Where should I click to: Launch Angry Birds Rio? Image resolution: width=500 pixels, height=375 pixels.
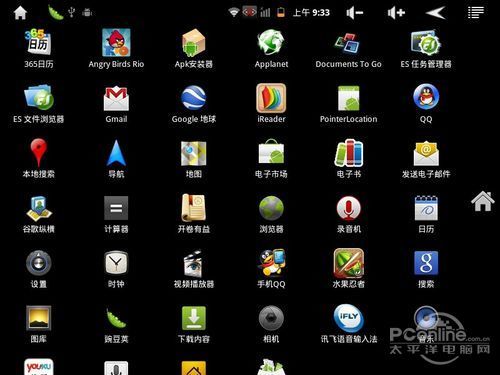click(x=116, y=43)
